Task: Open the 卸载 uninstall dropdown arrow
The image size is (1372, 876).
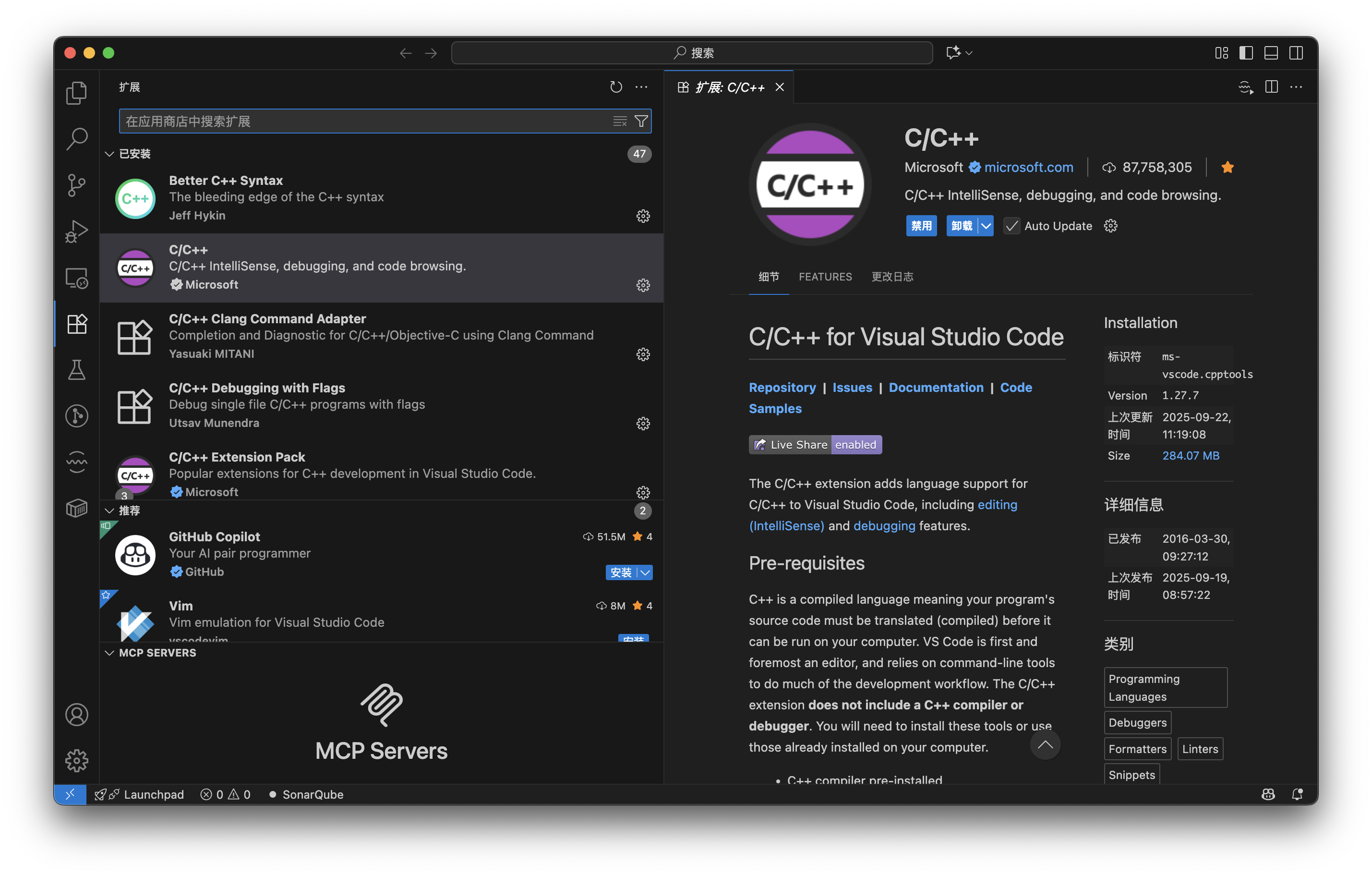Action: (986, 226)
